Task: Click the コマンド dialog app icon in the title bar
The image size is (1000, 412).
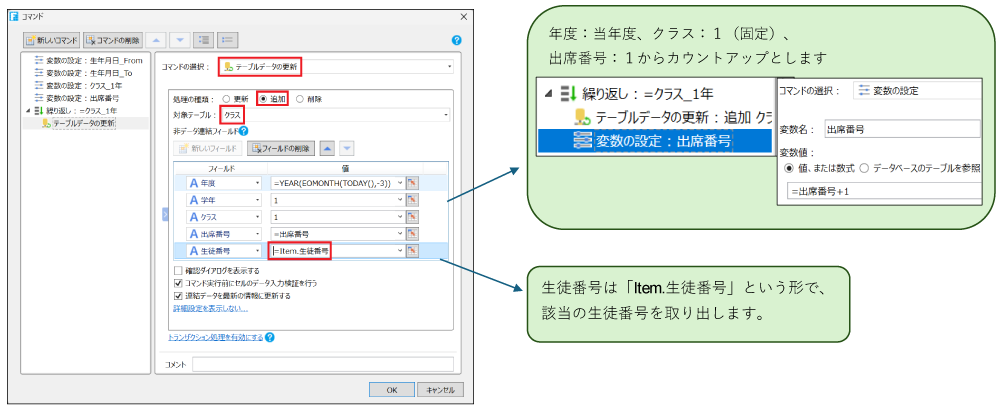Action: pyautogui.click(x=14, y=15)
